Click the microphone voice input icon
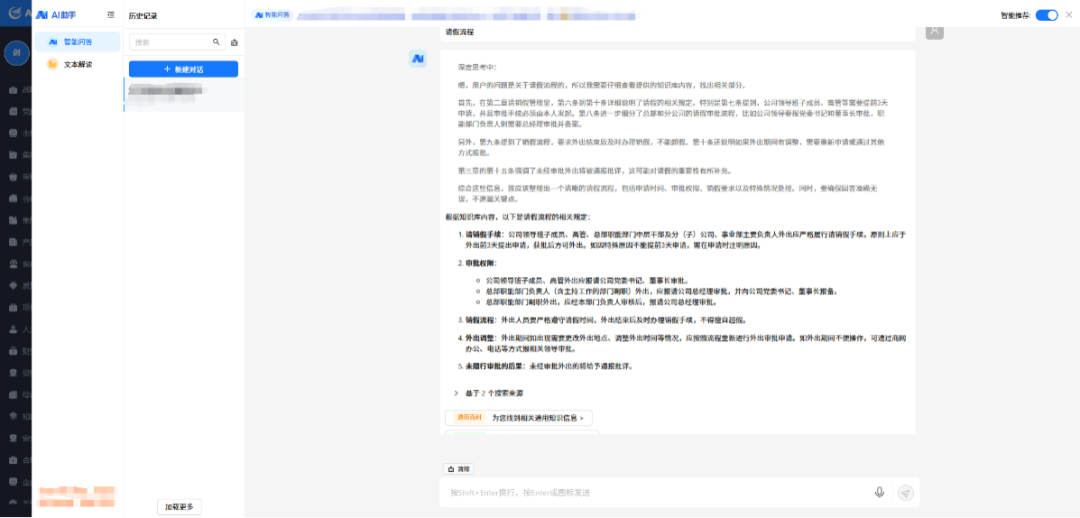 [x=880, y=493]
